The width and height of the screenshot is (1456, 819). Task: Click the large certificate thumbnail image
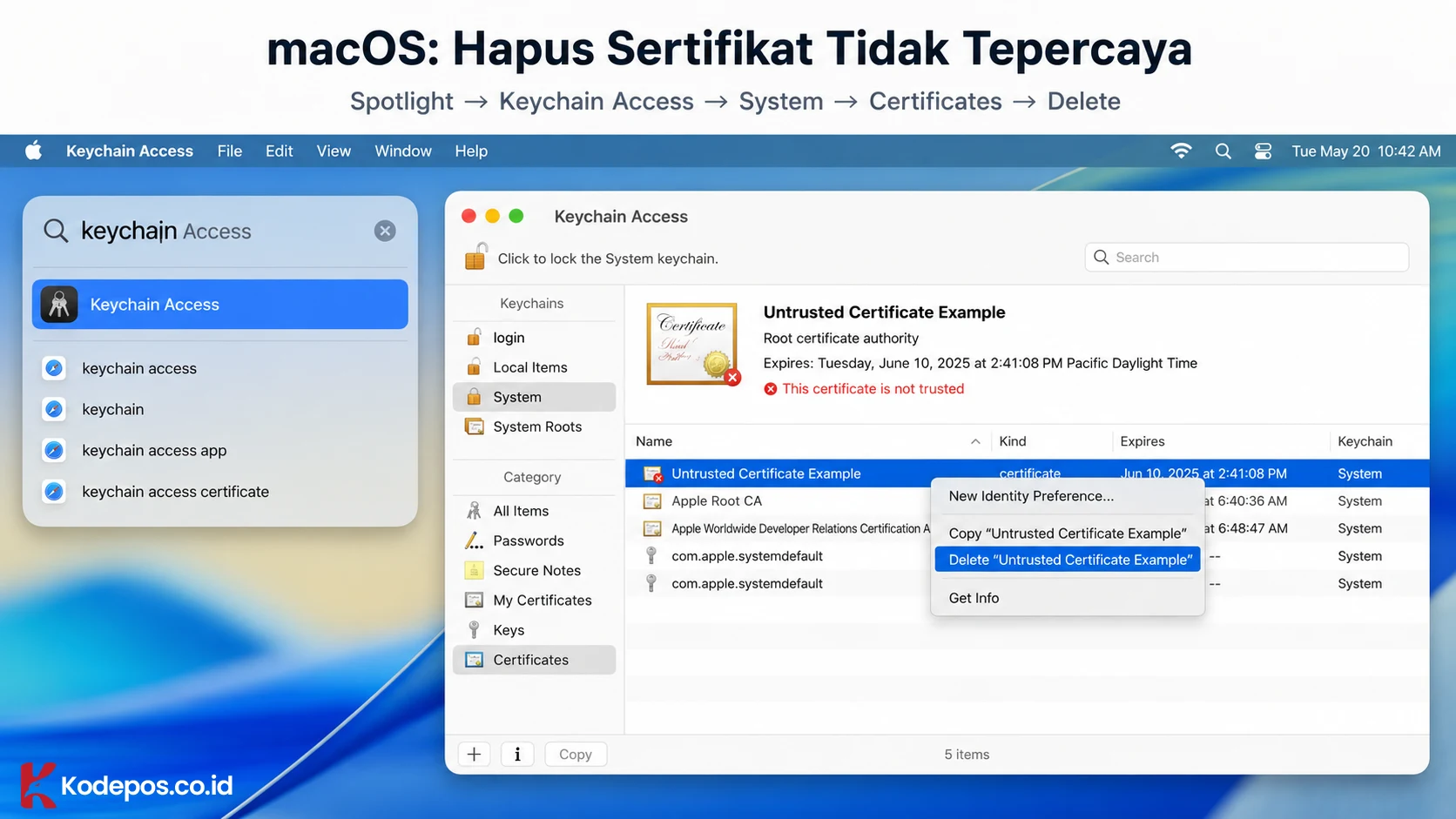tap(692, 344)
